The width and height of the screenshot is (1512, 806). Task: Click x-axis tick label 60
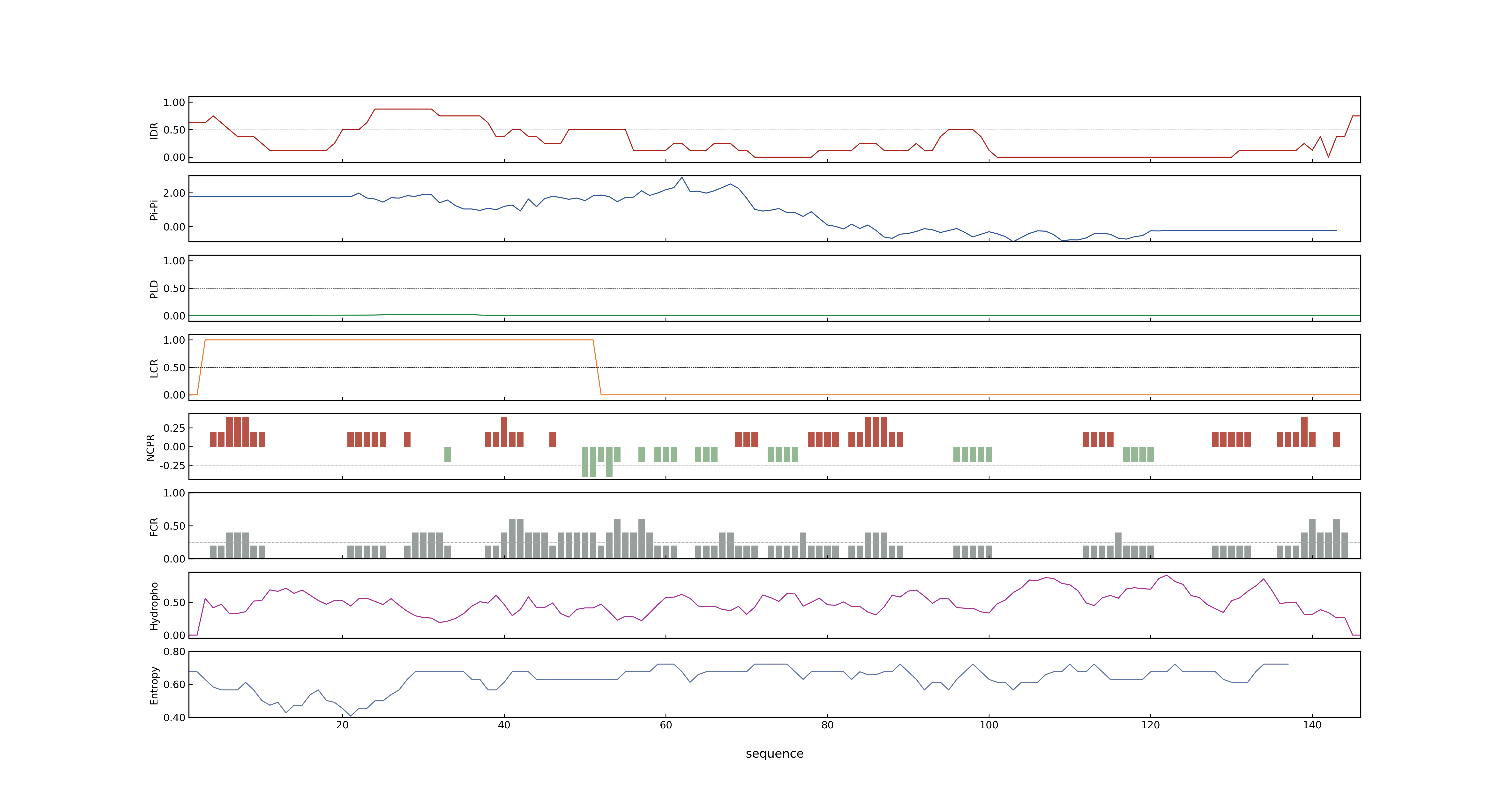click(666, 725)
